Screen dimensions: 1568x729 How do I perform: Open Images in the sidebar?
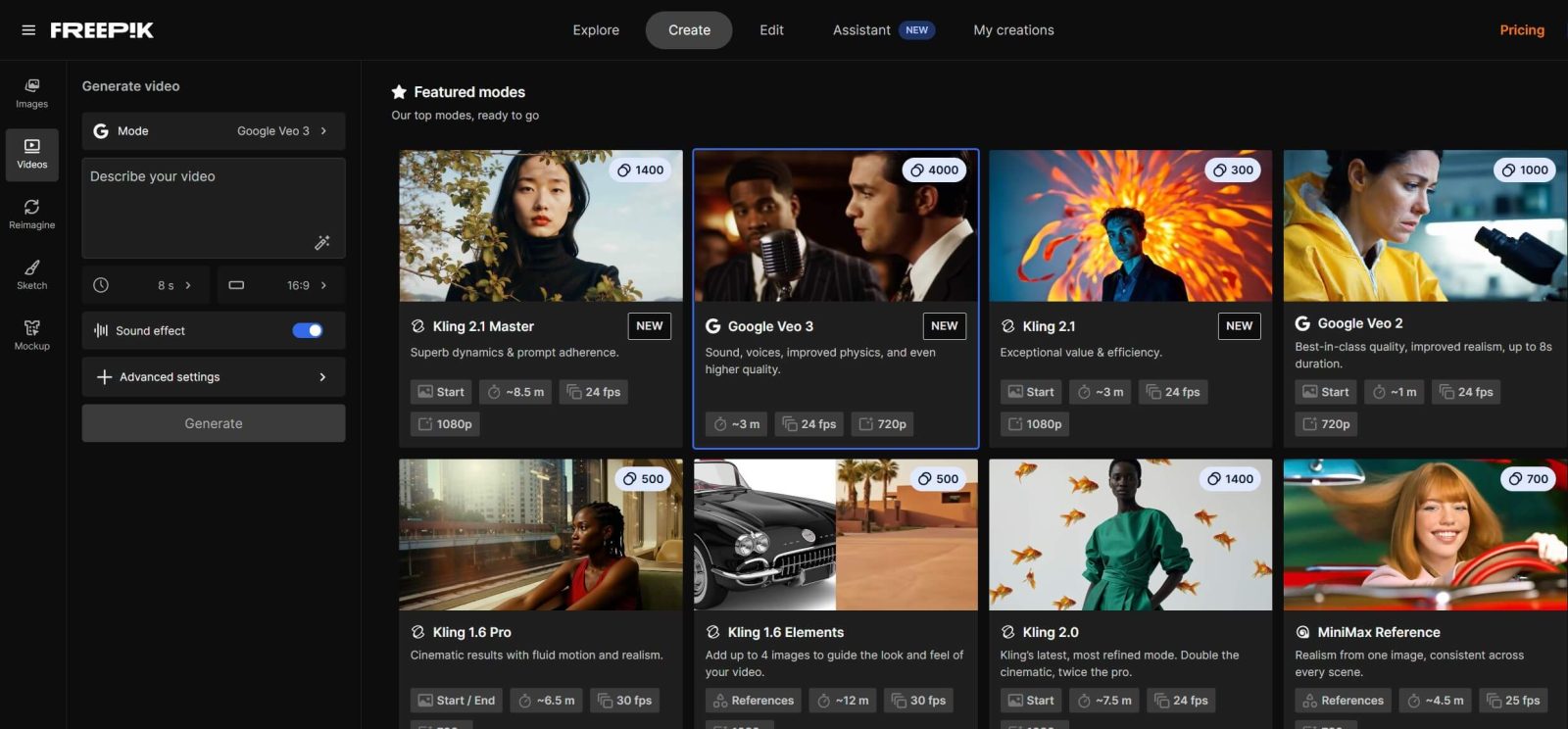[31, 93]
